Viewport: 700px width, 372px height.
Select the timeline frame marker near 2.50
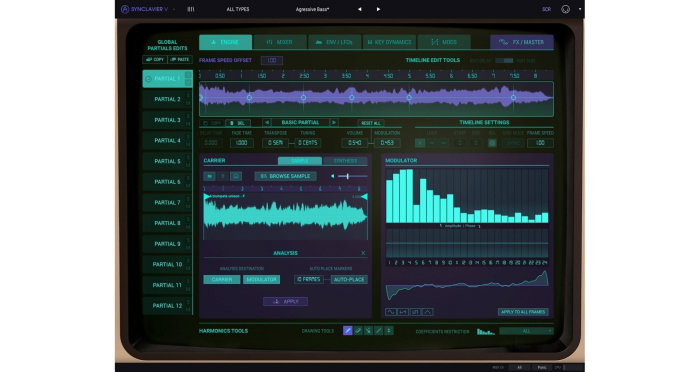point(303,97)
